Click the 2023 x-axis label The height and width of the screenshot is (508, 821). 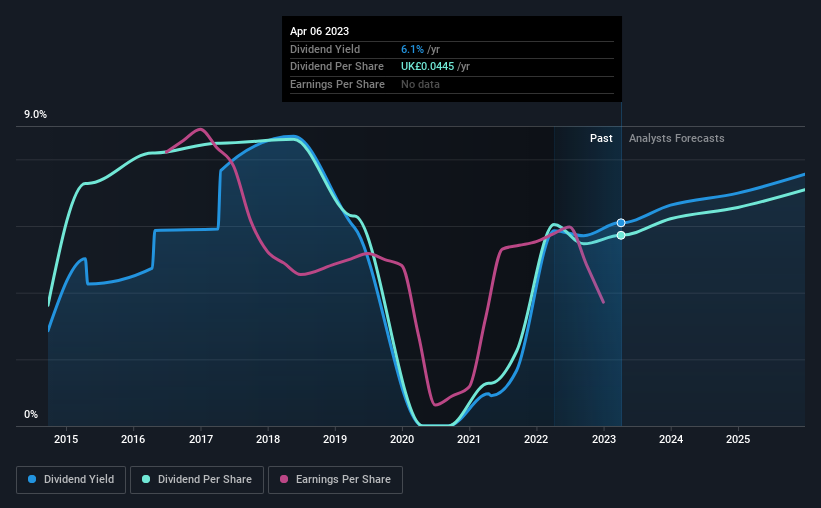pyautogui.click(x=604, y=439)
